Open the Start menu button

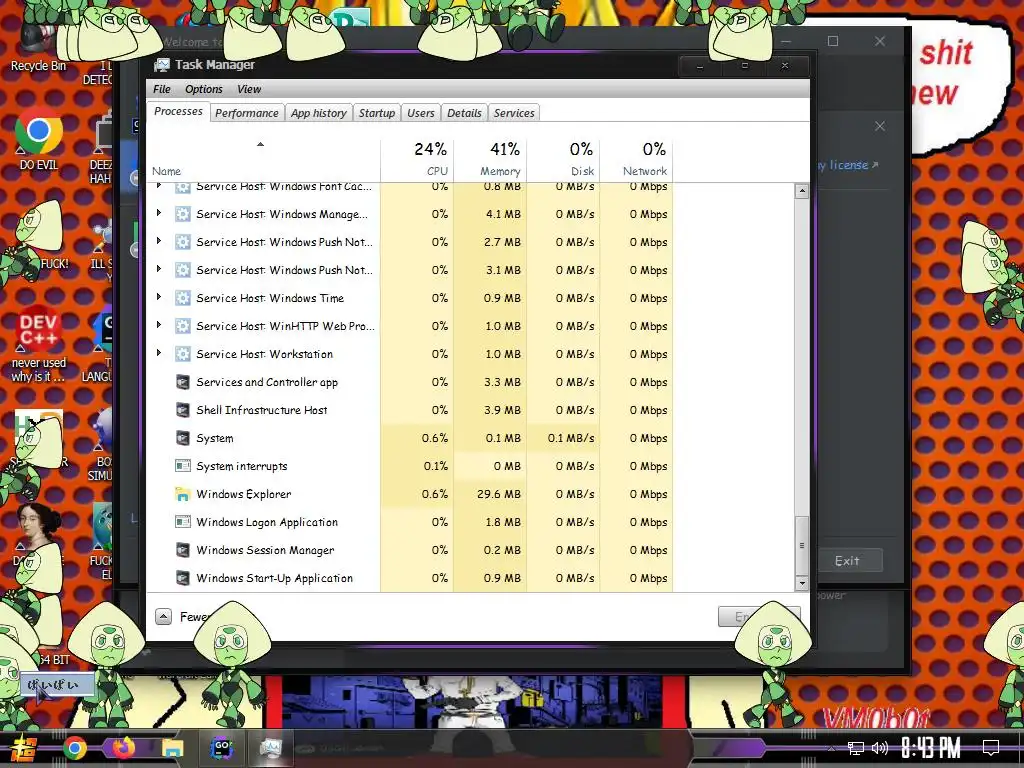[x=24, y=748]
